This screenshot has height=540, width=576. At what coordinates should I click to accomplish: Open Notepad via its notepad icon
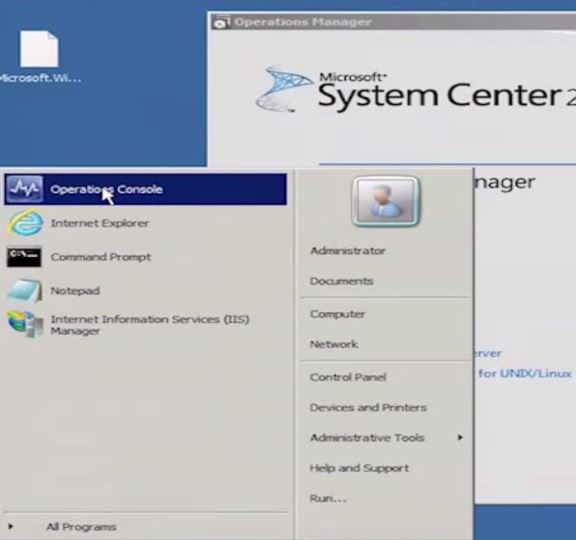(x=24, y=291)
